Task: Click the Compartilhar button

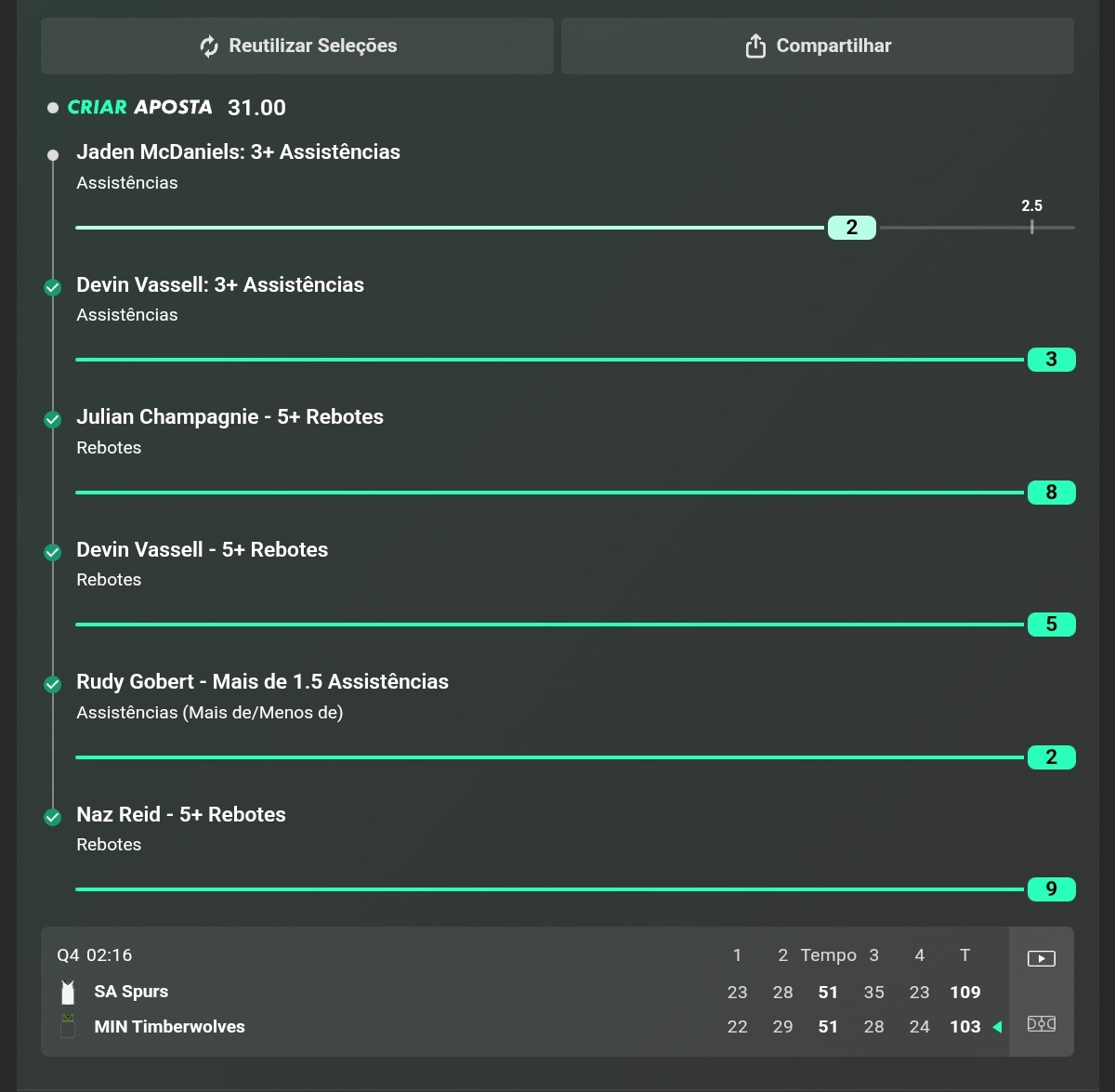Action: point(818,46)
